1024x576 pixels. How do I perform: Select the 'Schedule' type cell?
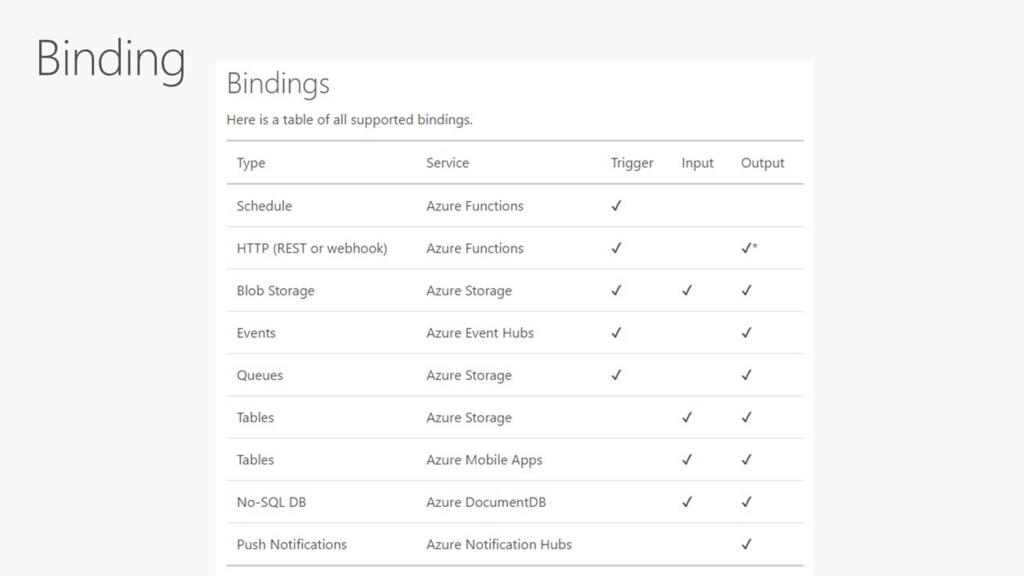pyautogui.click(x=264, y=206)
